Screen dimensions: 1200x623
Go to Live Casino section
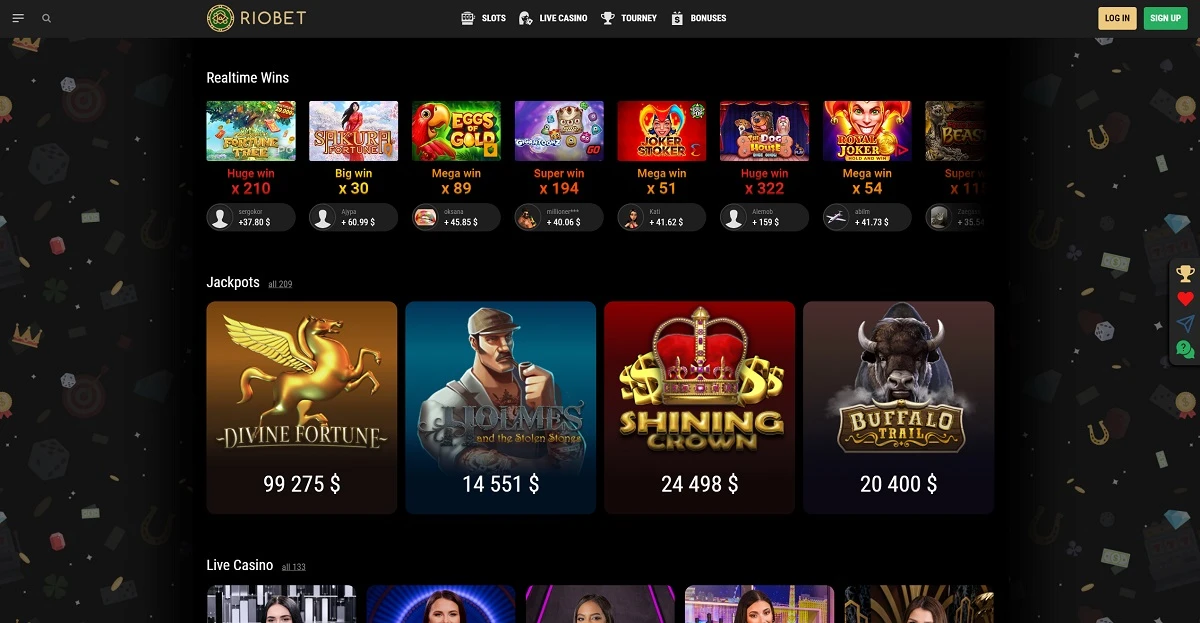[553, 18]
